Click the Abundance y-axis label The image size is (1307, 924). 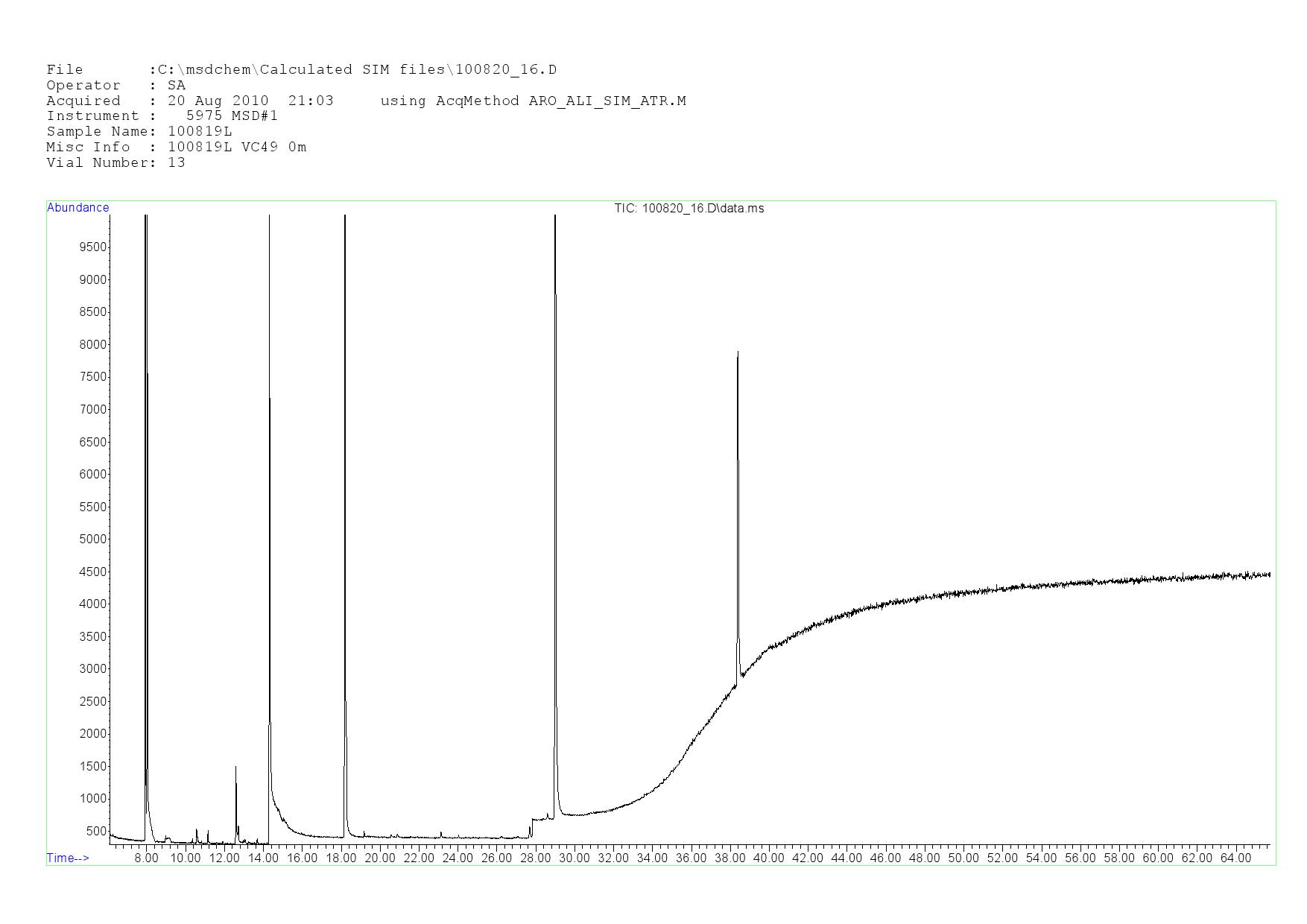pos(77,208)
